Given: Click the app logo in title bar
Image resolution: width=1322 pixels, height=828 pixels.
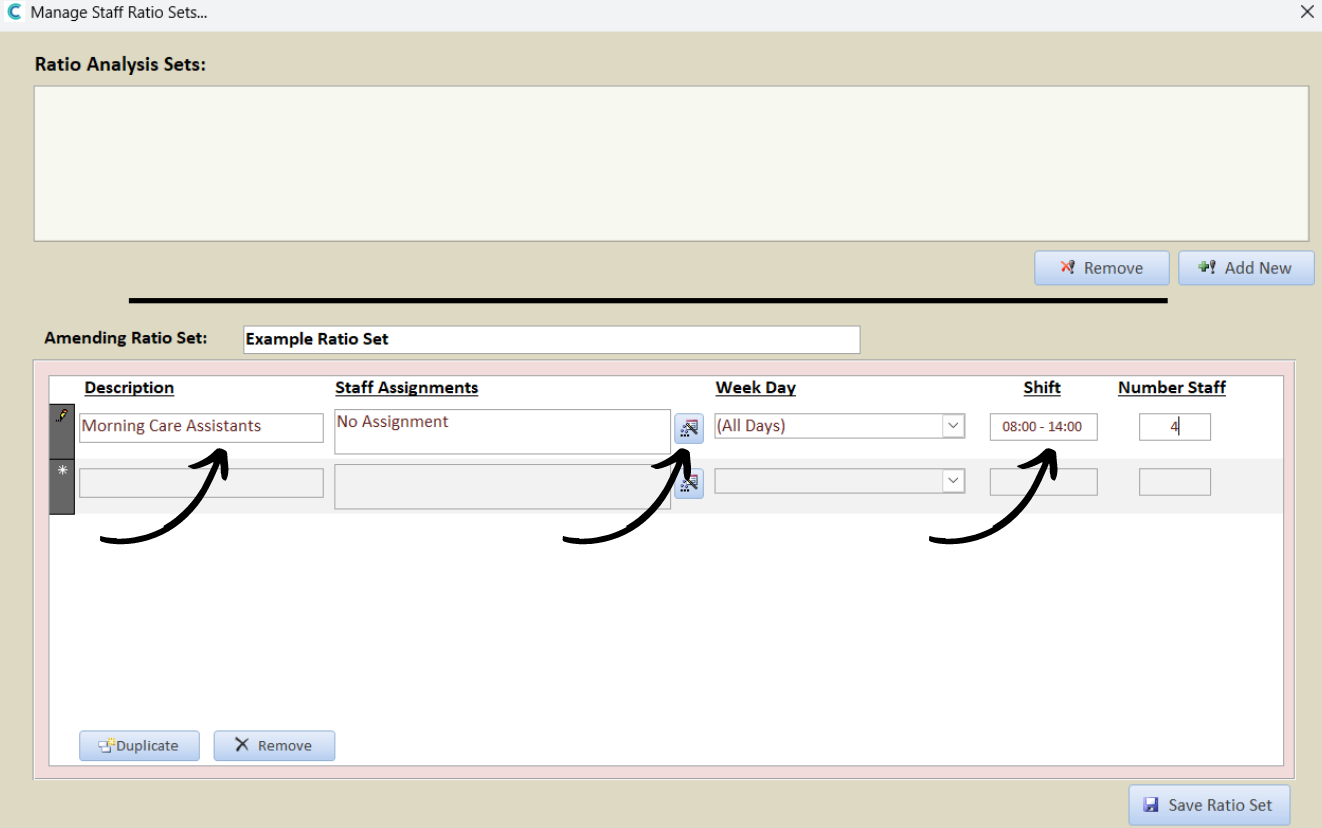Looking at the screenshot, I should click(14, 13).
